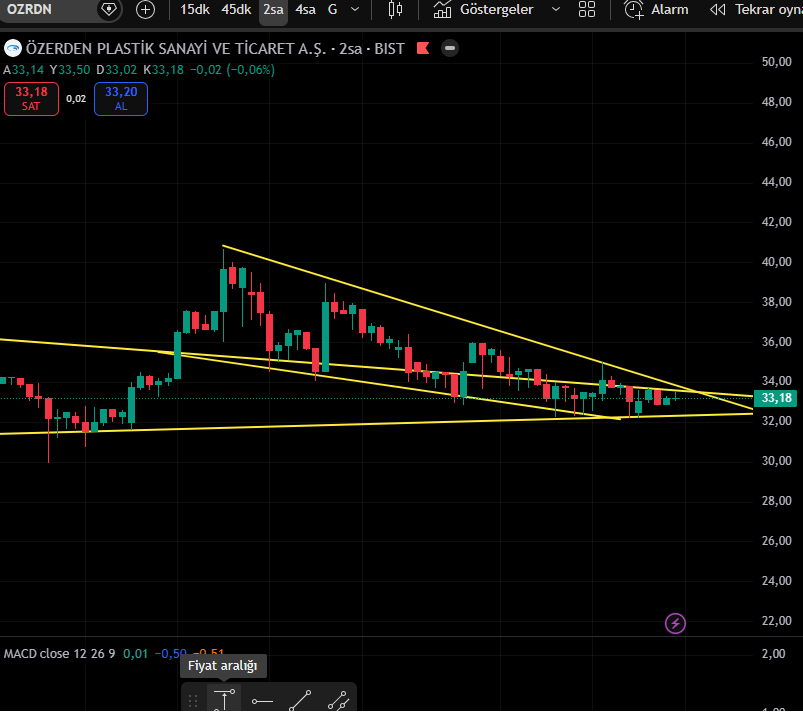Click the Y33,50 high value in legend
803x712 pixels.
coord(70,70)
